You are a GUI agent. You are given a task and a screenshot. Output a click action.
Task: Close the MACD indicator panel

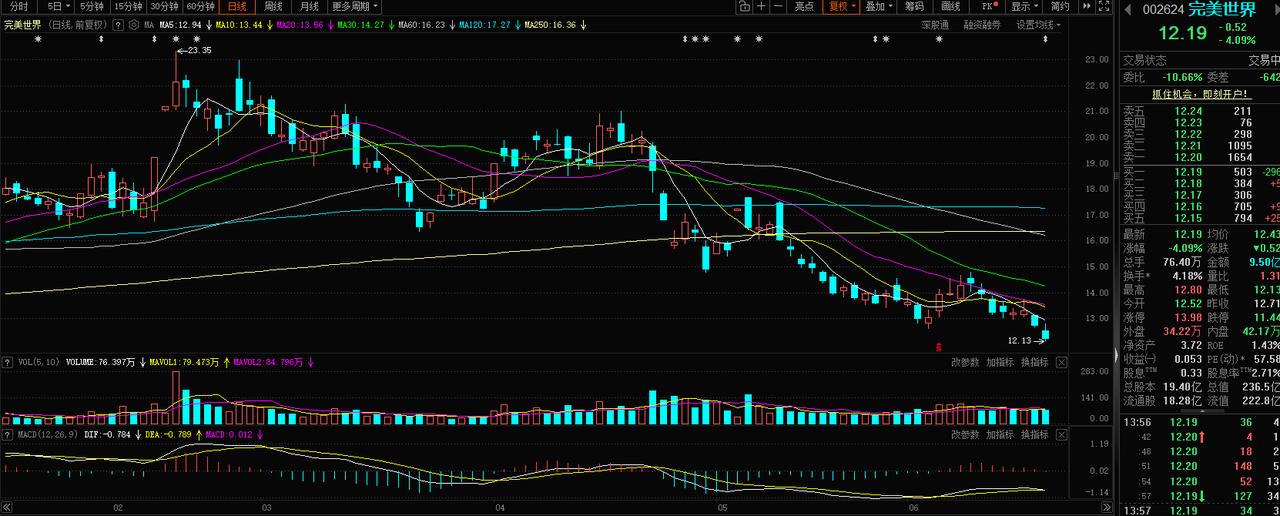coord(1061,435)
